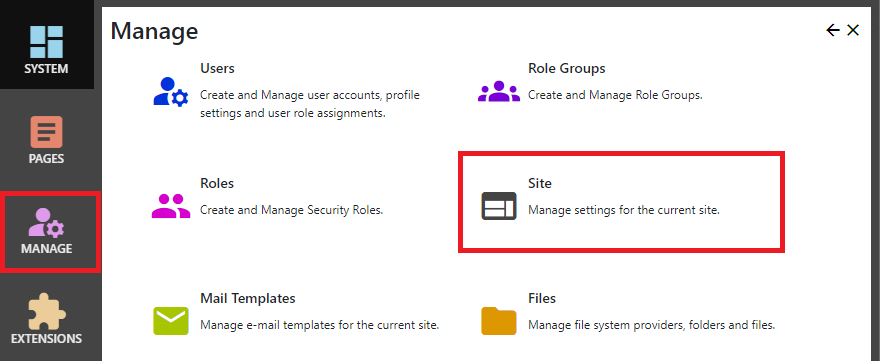Open the Mail Templates heading link
This screenshot has width=880, height=361.
(x=248, y=298)
